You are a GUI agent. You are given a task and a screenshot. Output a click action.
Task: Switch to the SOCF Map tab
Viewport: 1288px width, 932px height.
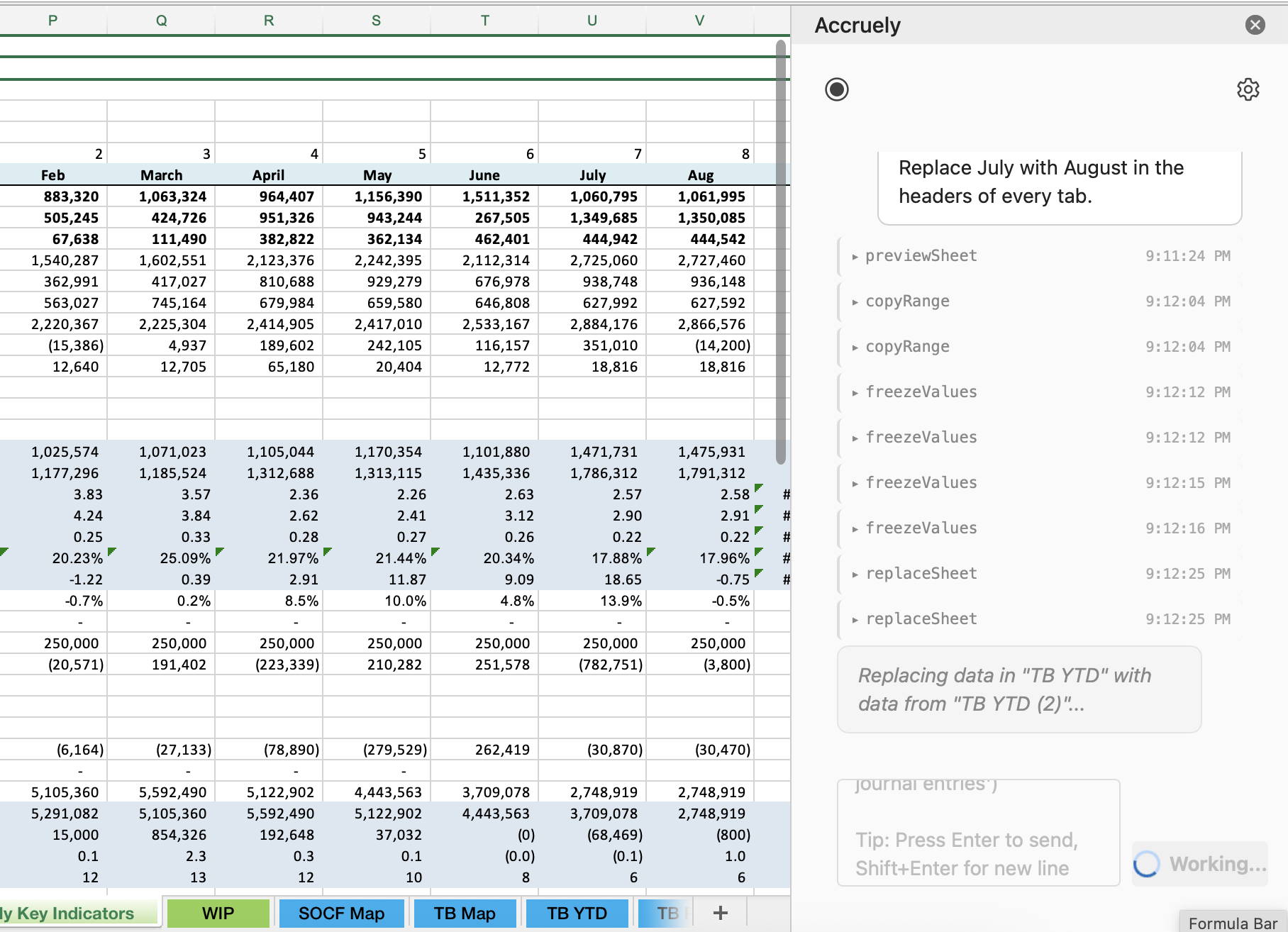[x=341, y=913]
